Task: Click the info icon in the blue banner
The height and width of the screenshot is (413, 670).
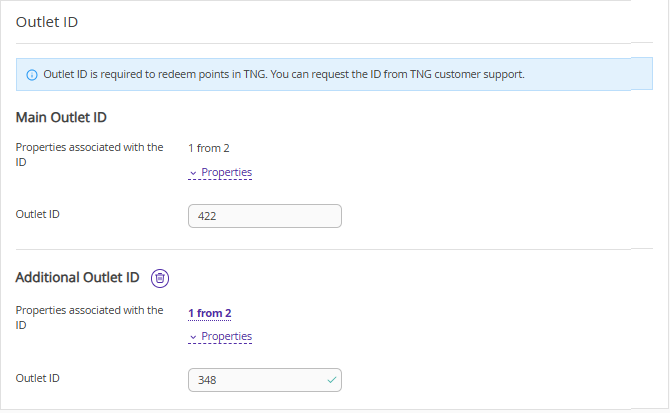Action: (31, 75)
